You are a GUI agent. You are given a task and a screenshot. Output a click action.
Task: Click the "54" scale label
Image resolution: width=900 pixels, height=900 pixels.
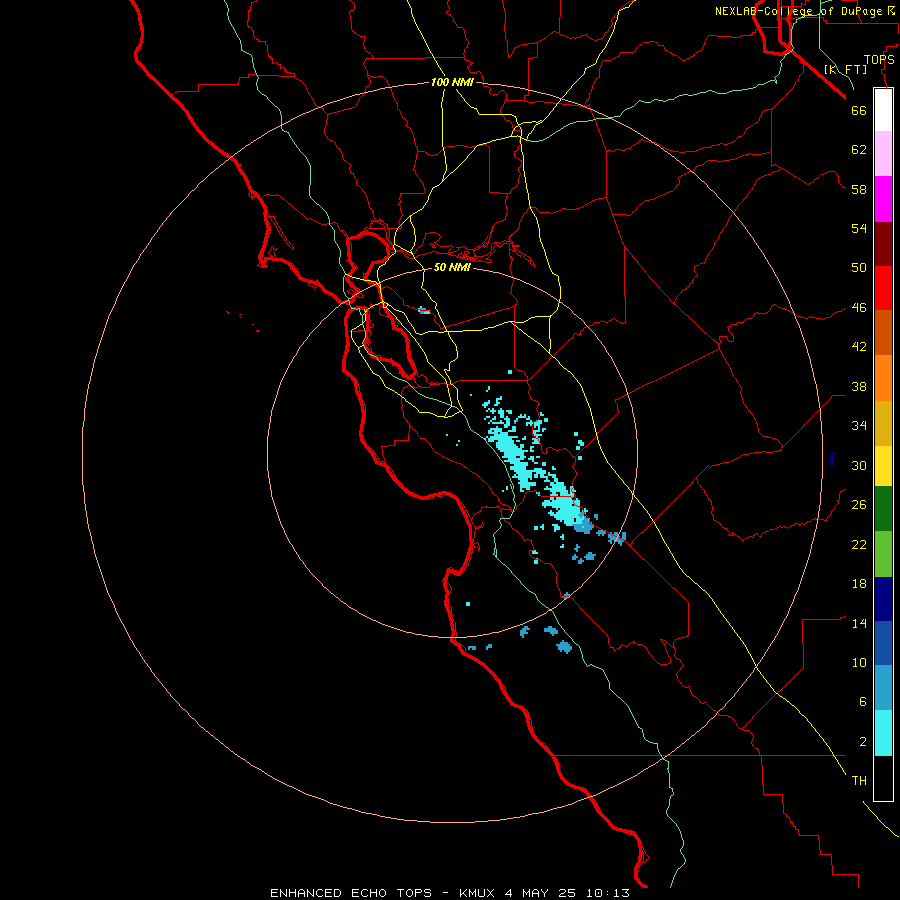[x=859, y=228]
